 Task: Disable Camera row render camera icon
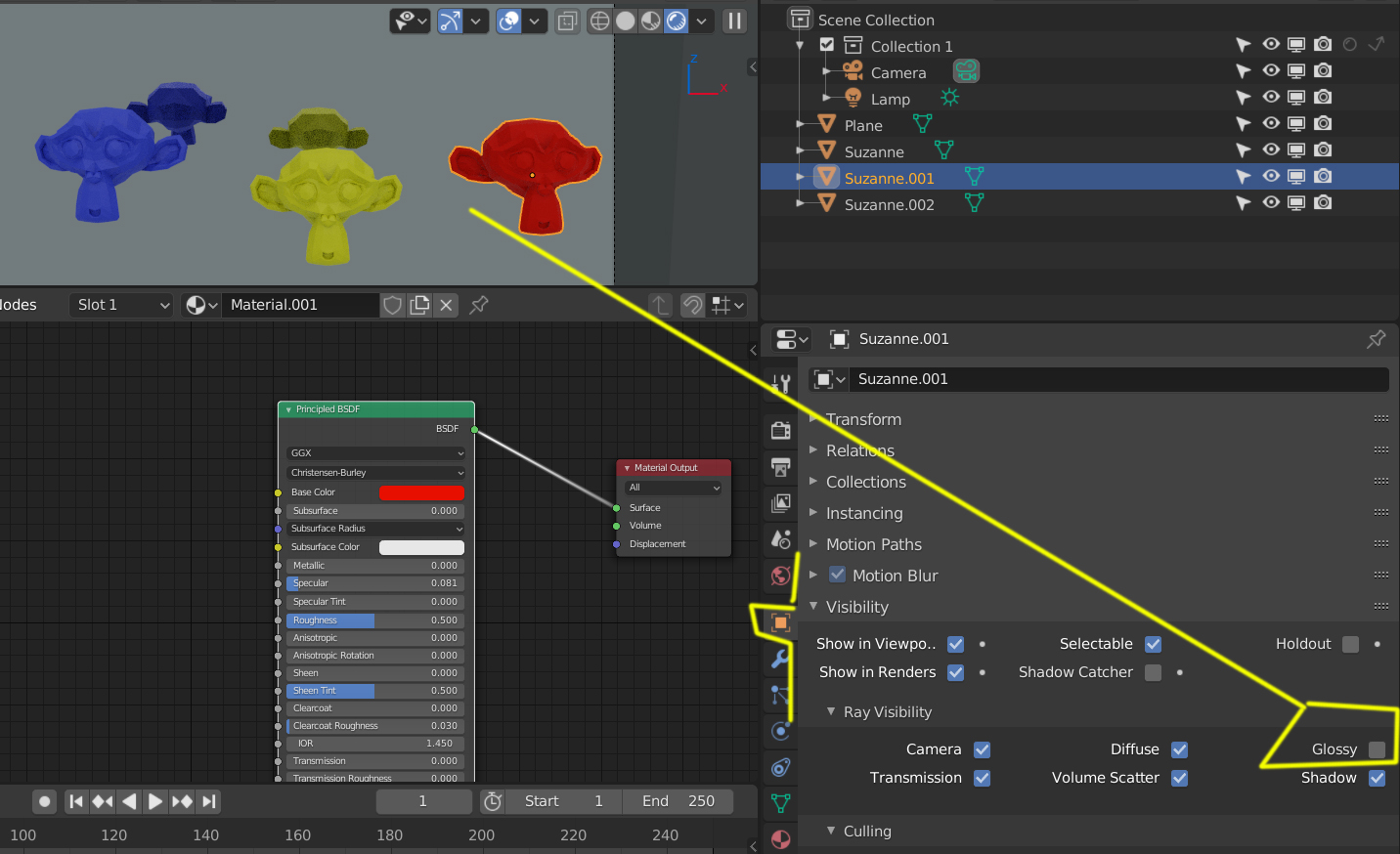(x=1323, y=70)
